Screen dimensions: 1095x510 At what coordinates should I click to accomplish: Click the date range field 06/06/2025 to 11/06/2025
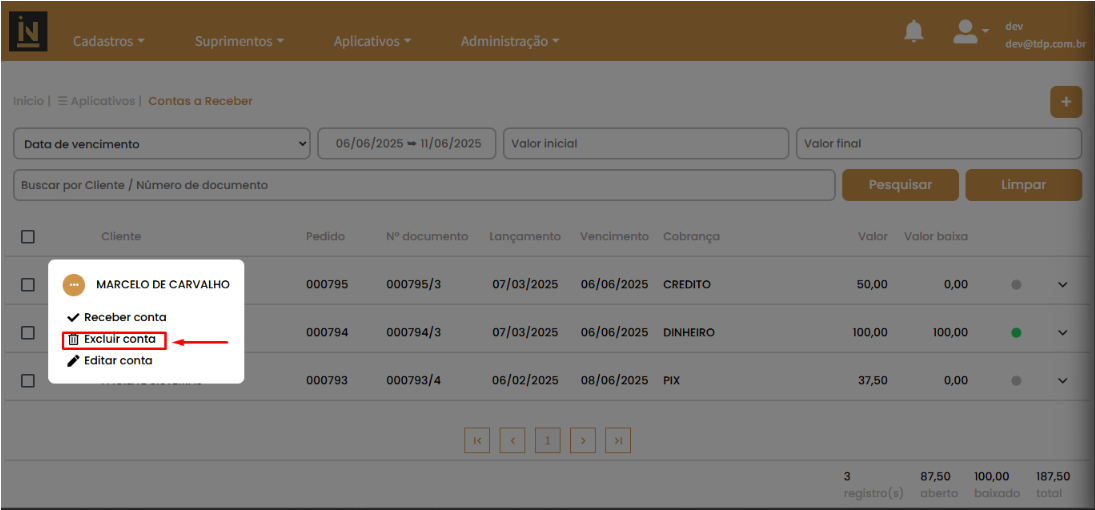click(x=407, y=144)
